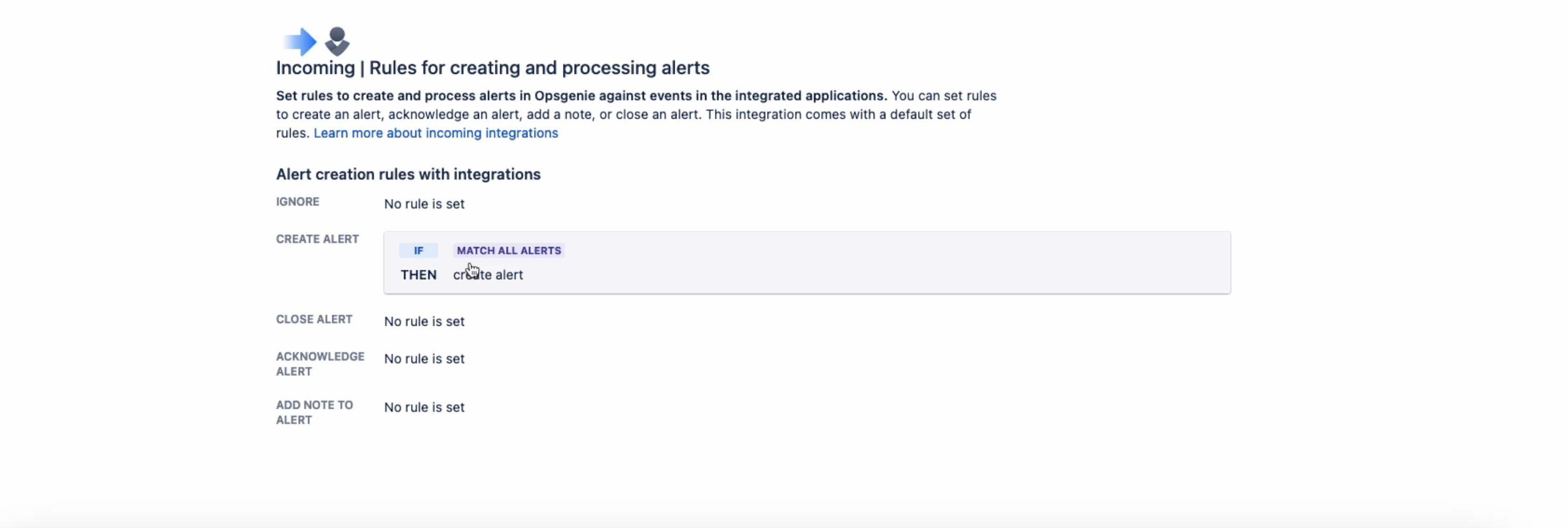Viewport: 1568px width, 528px height.
Task: Click 'No rule is set' beside CLOSE ALERT
Action: pyautogui.click(x=424, y=322)
